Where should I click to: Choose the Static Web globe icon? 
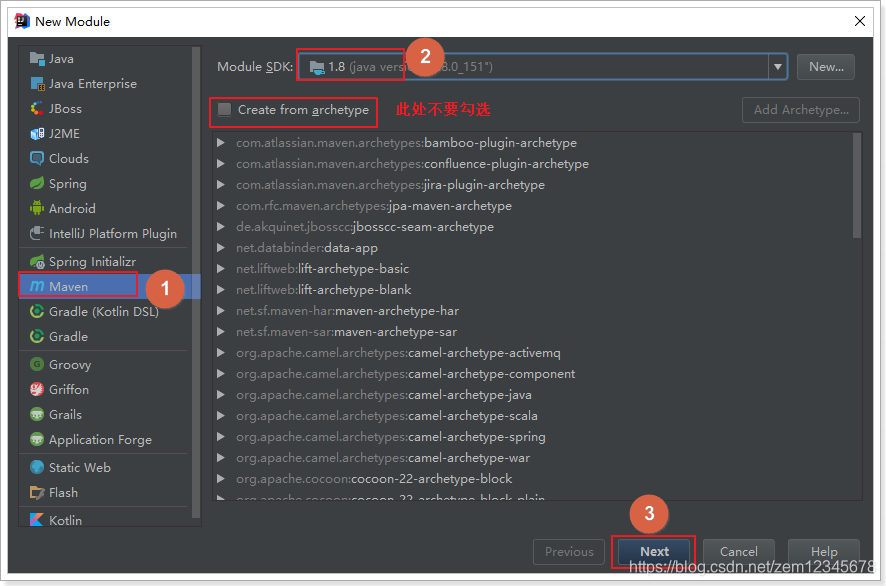click(x=37, y=467)
